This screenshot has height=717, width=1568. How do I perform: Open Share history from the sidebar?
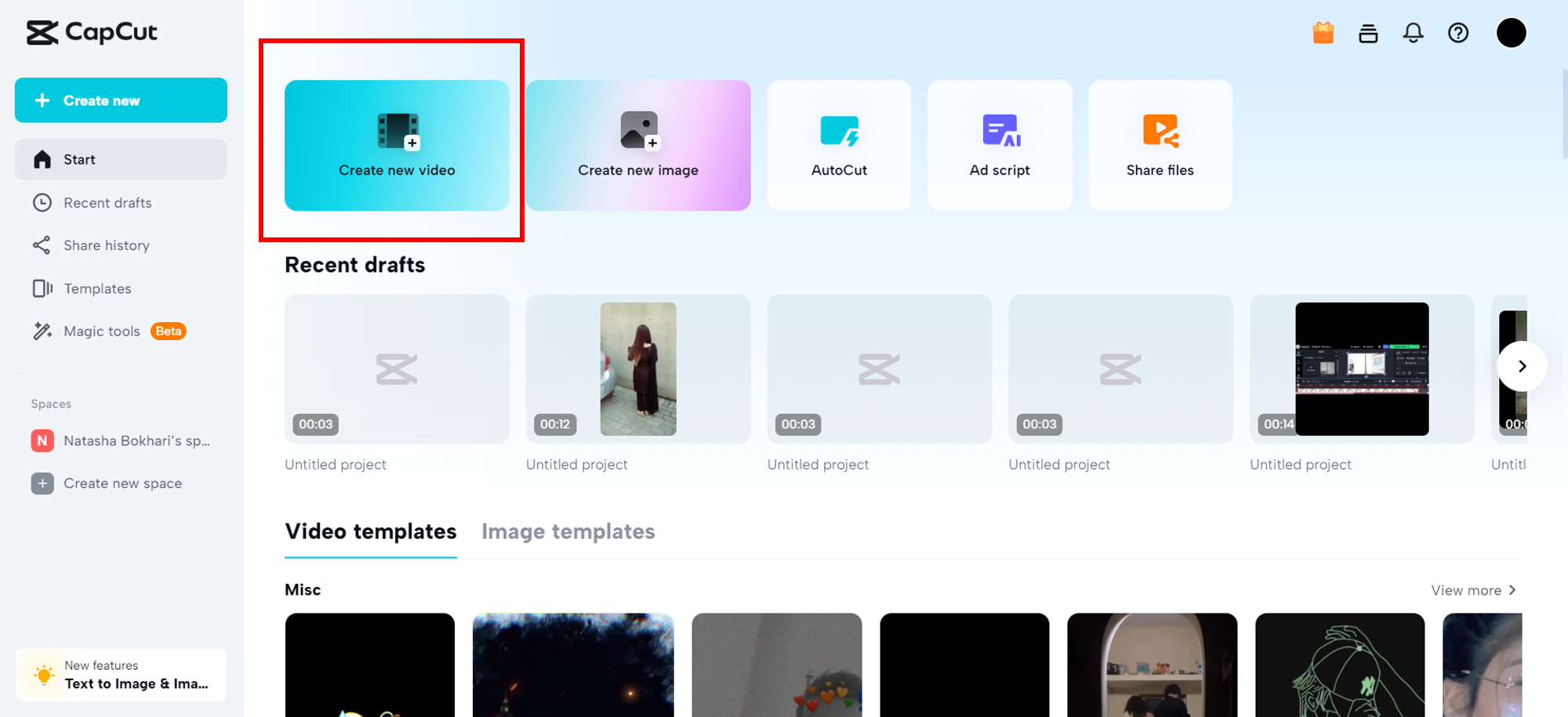pyautogui.click(x=107, y=244)
